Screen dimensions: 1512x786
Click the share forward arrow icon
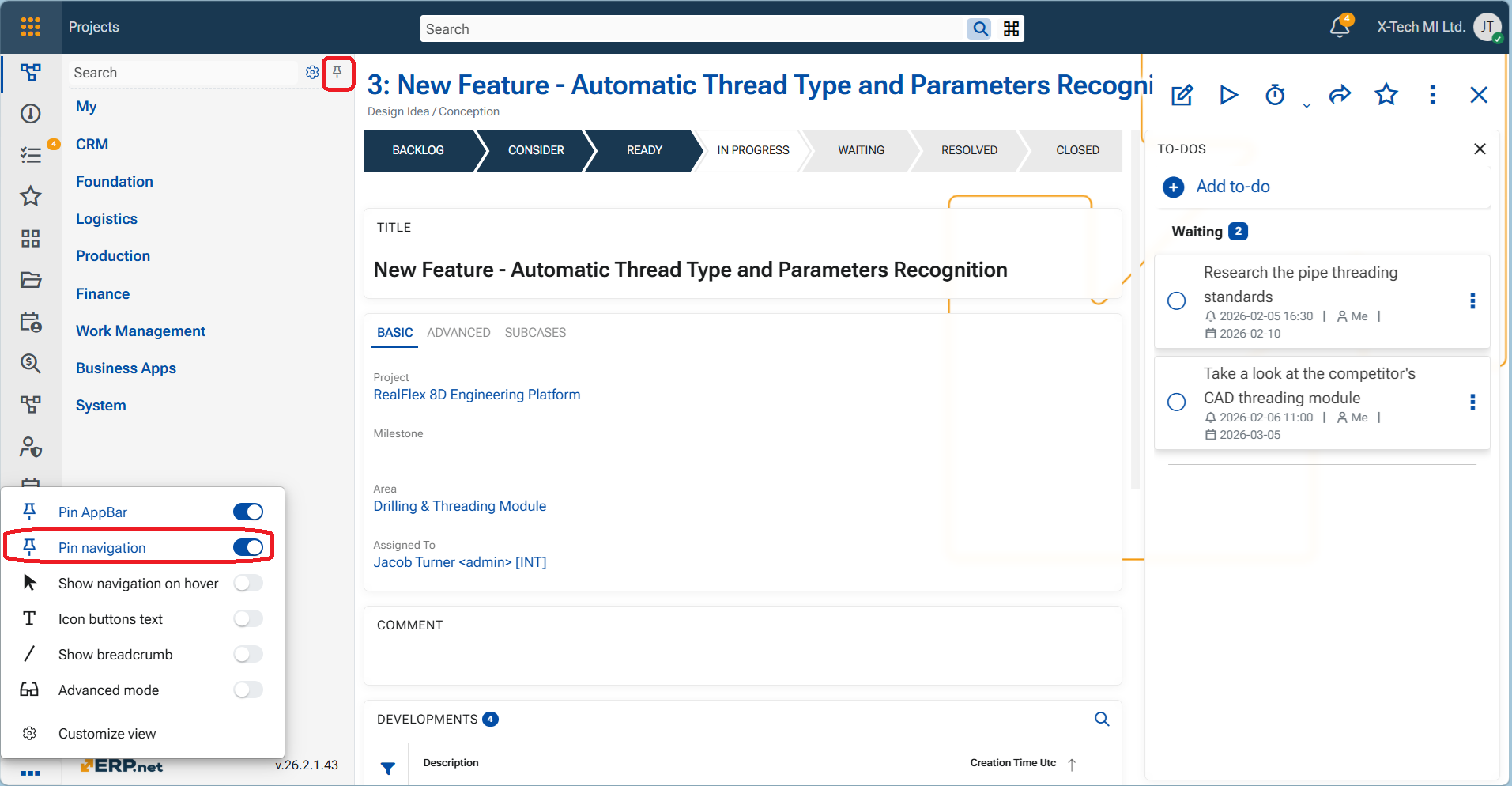pos(1340,96)
